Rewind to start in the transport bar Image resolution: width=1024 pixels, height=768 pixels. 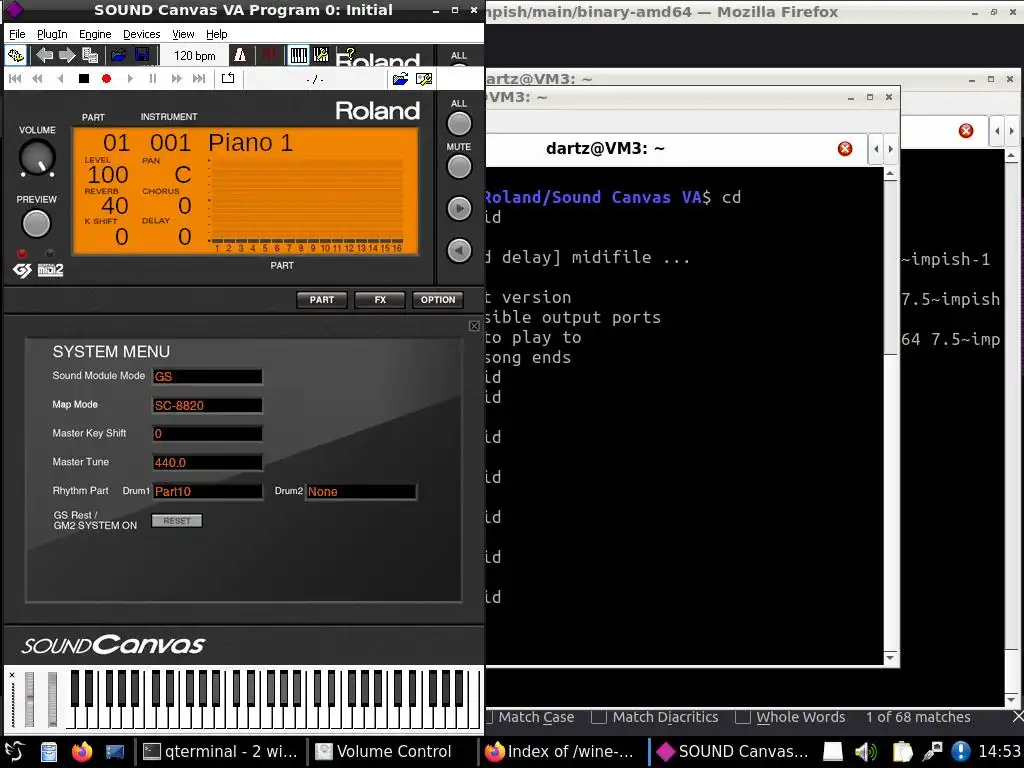coord(14,79)
